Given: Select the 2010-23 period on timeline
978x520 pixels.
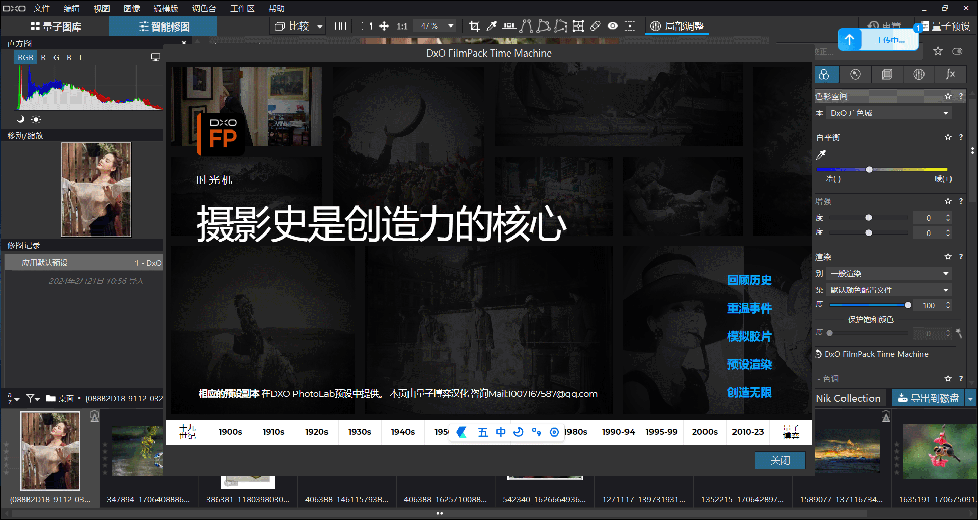Looking at the screenshot, I should (747, 431).
